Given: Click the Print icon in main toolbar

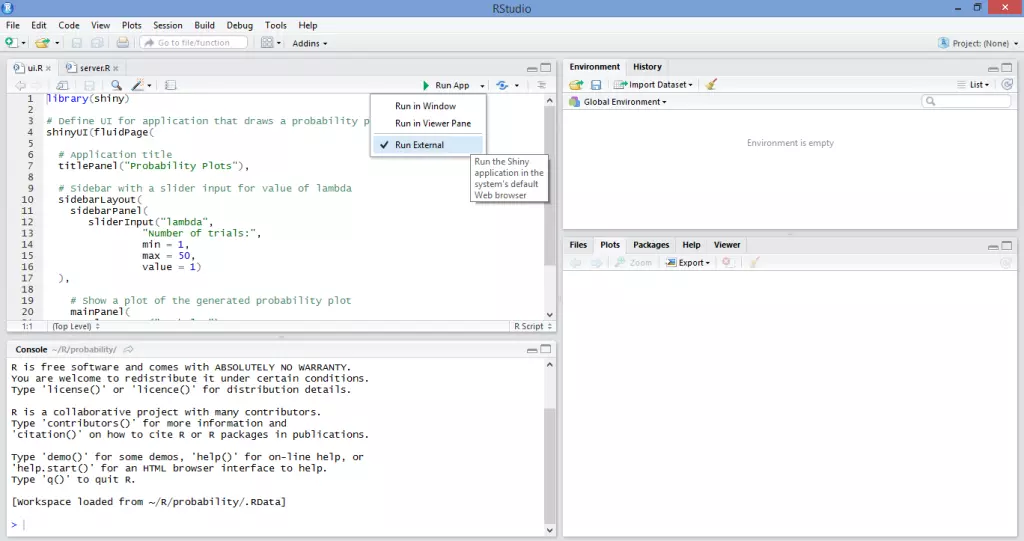Looking at the screenshot, I should [x=122, y=42].
